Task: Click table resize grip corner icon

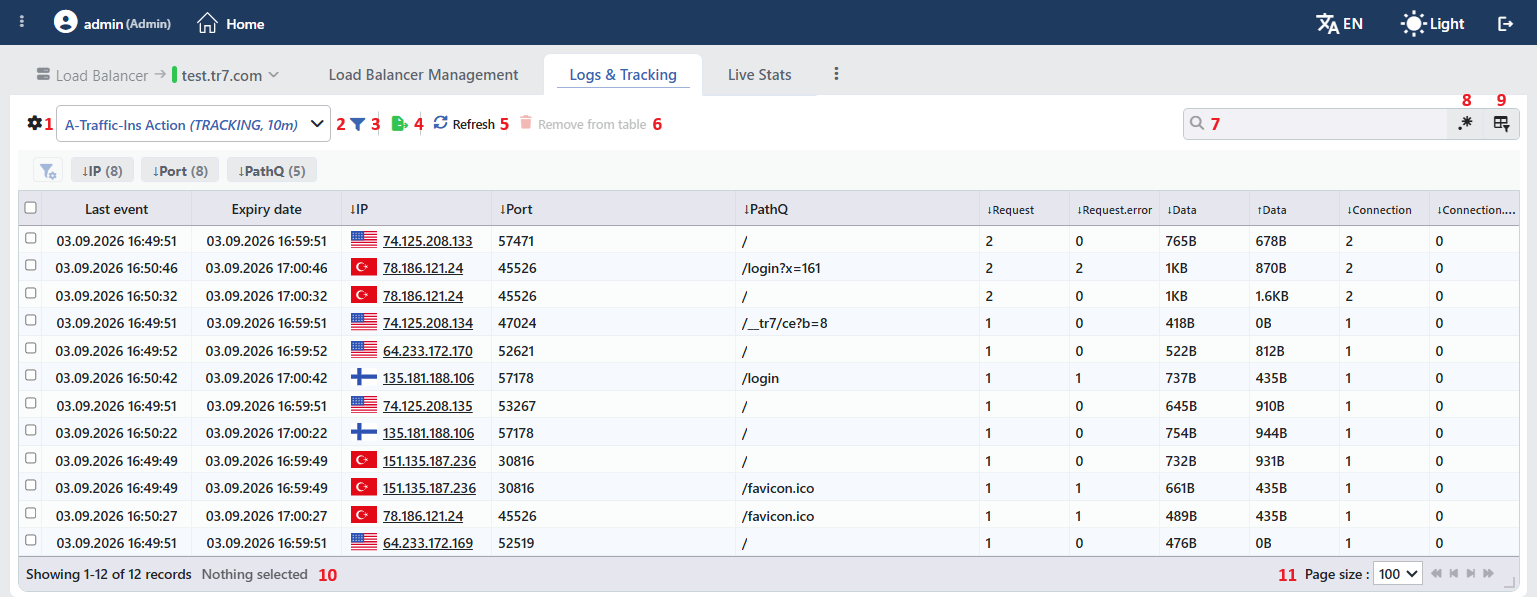Action: click(x=1510, y=583)
